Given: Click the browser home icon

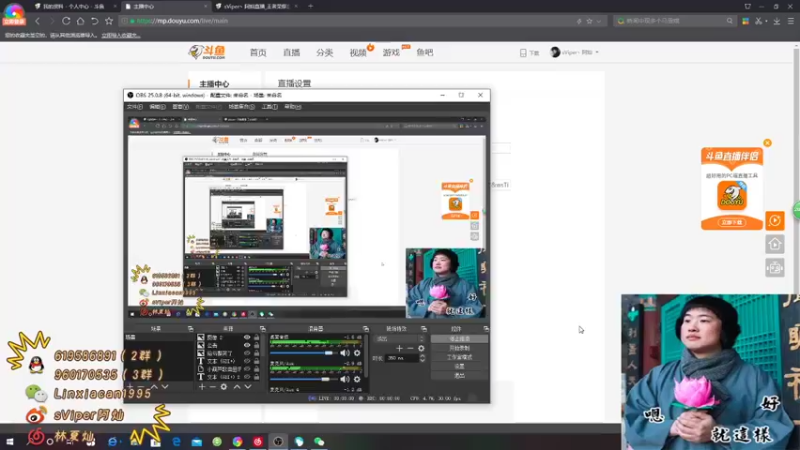Looking at the screenshot, I should [81, 21].
